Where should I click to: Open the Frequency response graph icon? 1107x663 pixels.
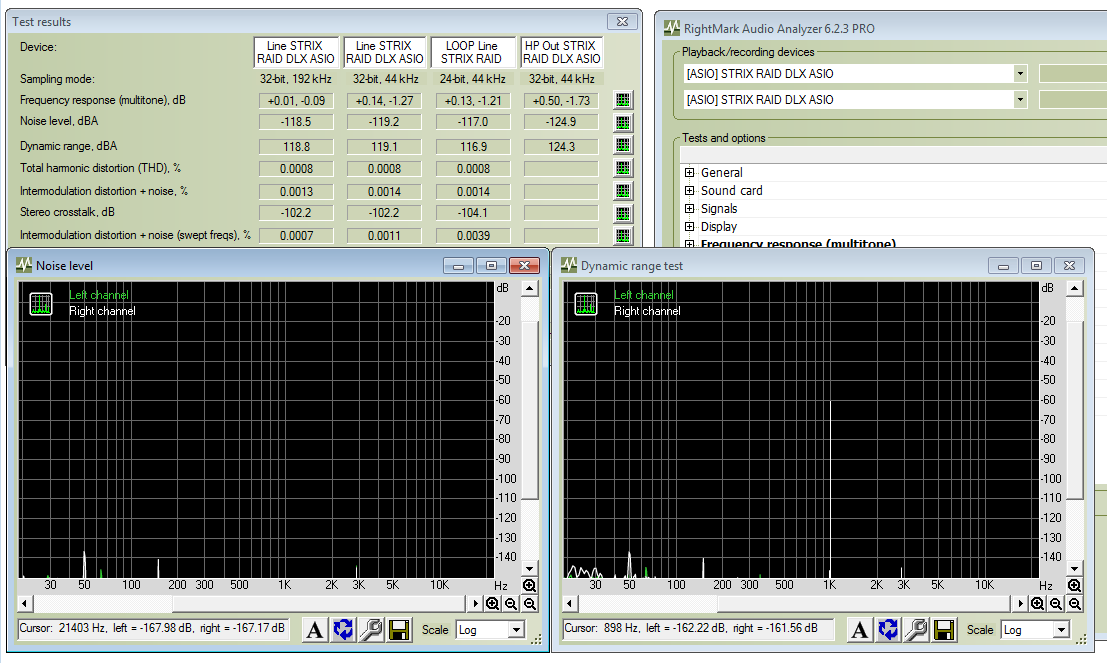(x=623, y=100)
